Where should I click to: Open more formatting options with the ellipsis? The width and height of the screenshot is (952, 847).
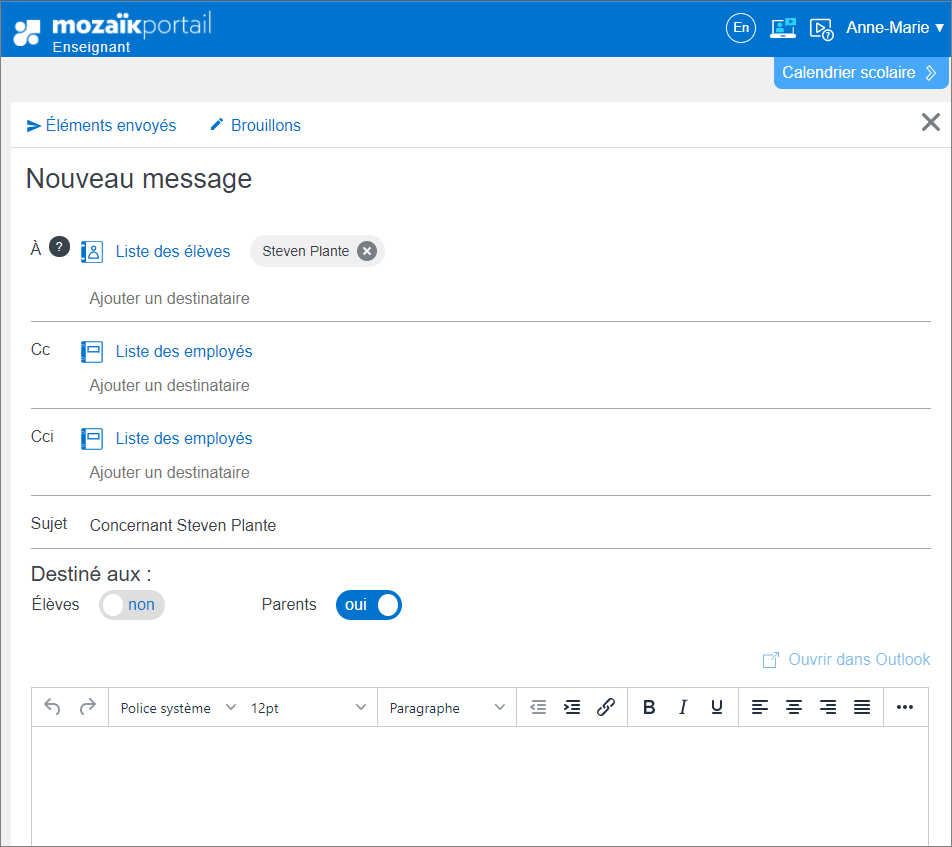click(x=905, y=707)
